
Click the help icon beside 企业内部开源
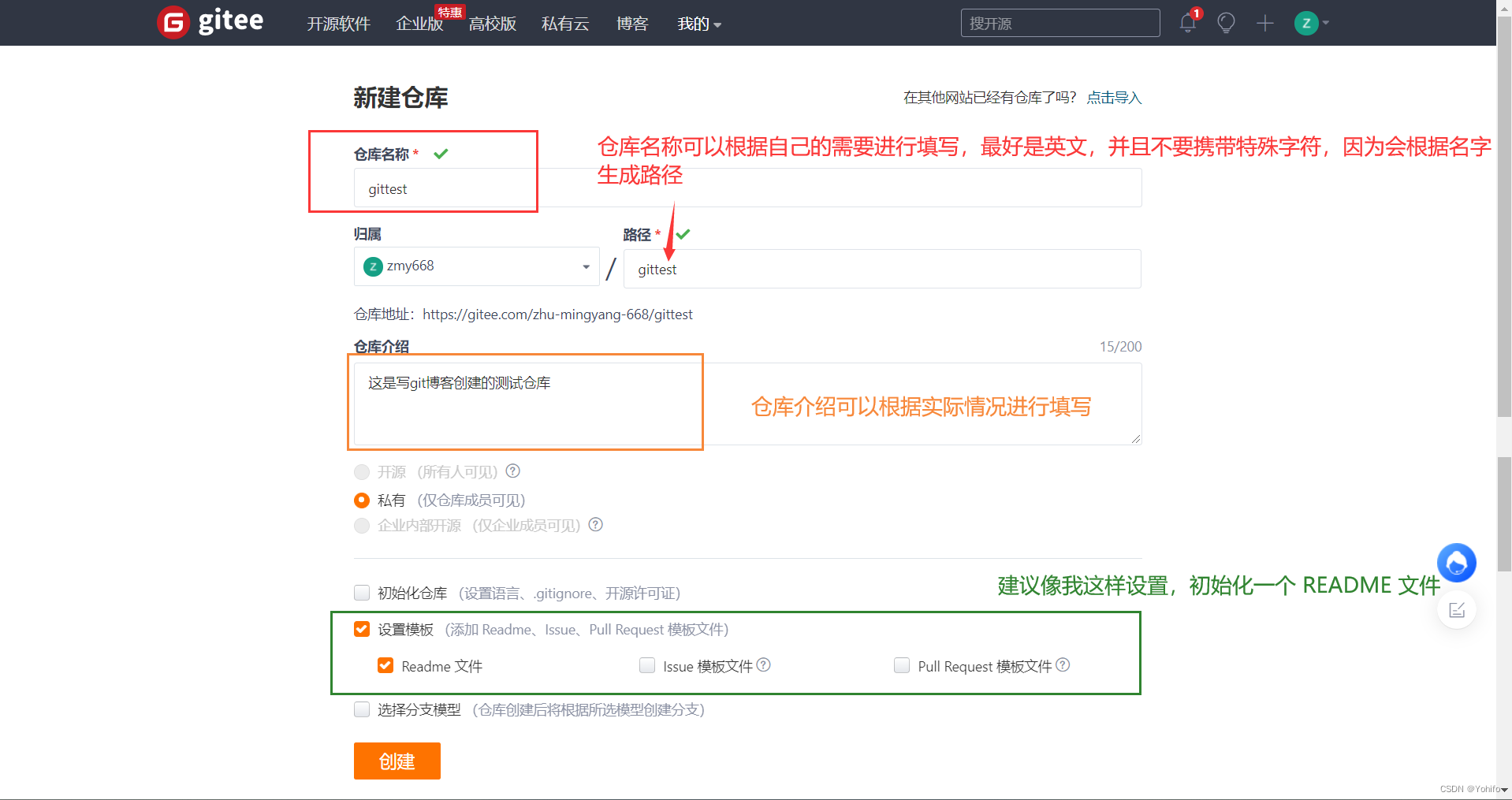tap(596, 524)
